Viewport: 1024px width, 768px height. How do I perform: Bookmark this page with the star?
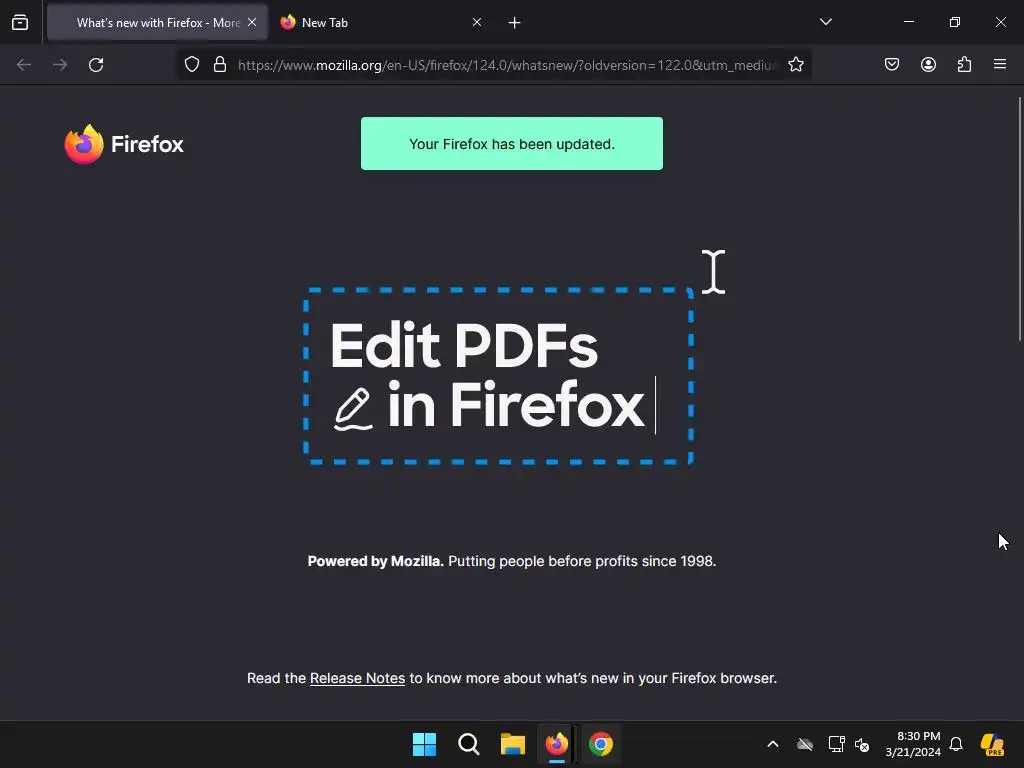(x=795, y=65)
